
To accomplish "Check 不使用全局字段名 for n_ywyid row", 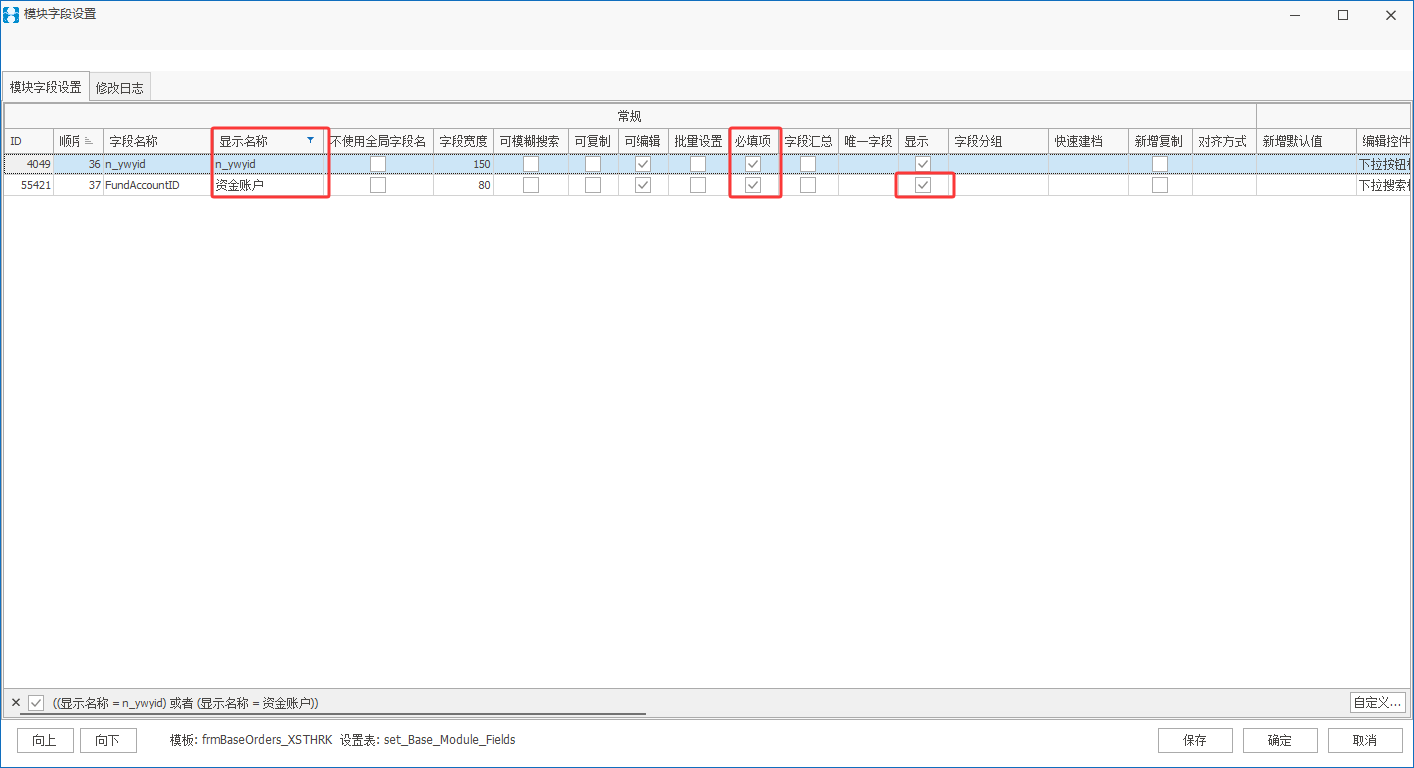I will 378,164.
